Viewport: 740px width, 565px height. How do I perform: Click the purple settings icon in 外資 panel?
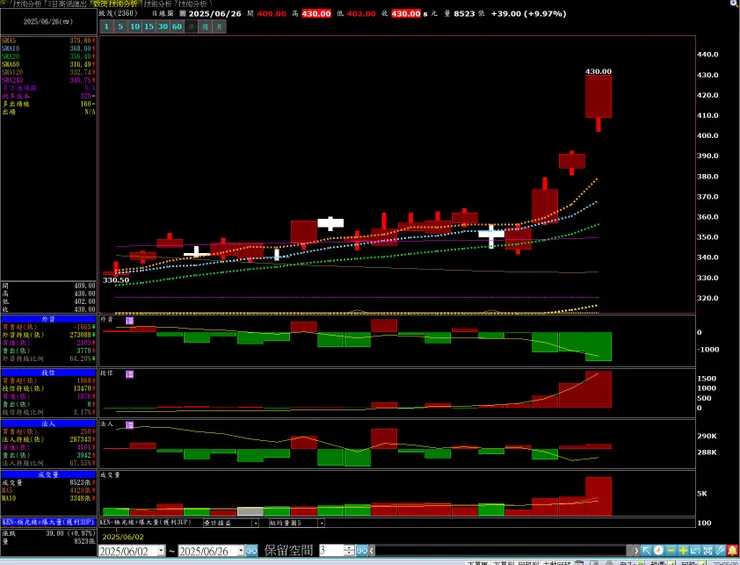(130, 321)
